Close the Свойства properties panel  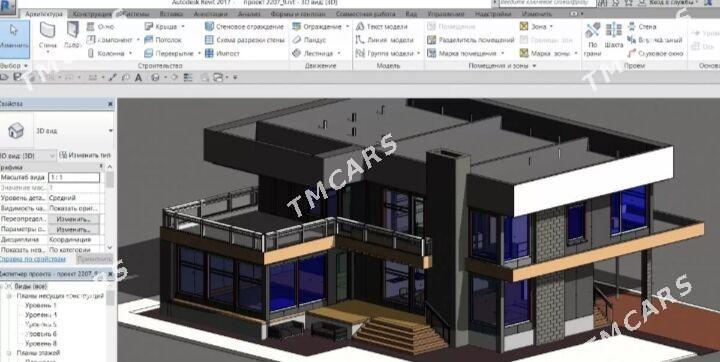pos(110,104)
